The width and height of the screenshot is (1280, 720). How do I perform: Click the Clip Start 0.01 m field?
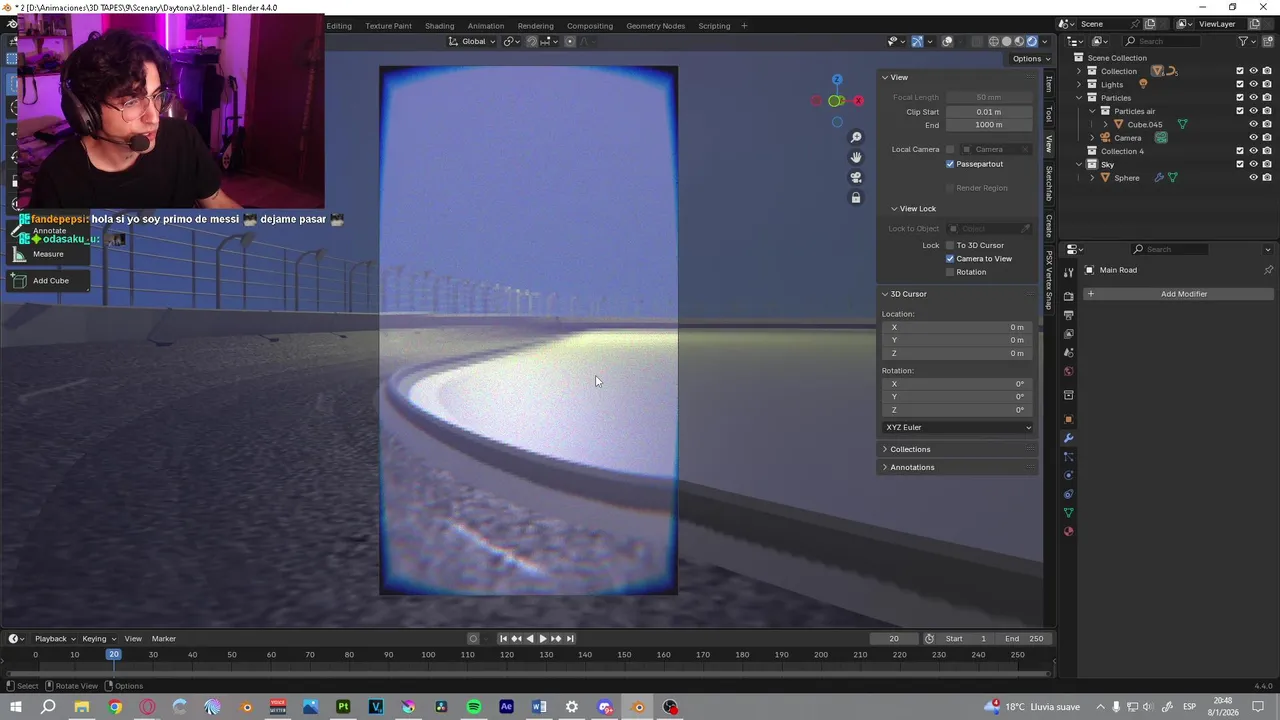(989, 112)
